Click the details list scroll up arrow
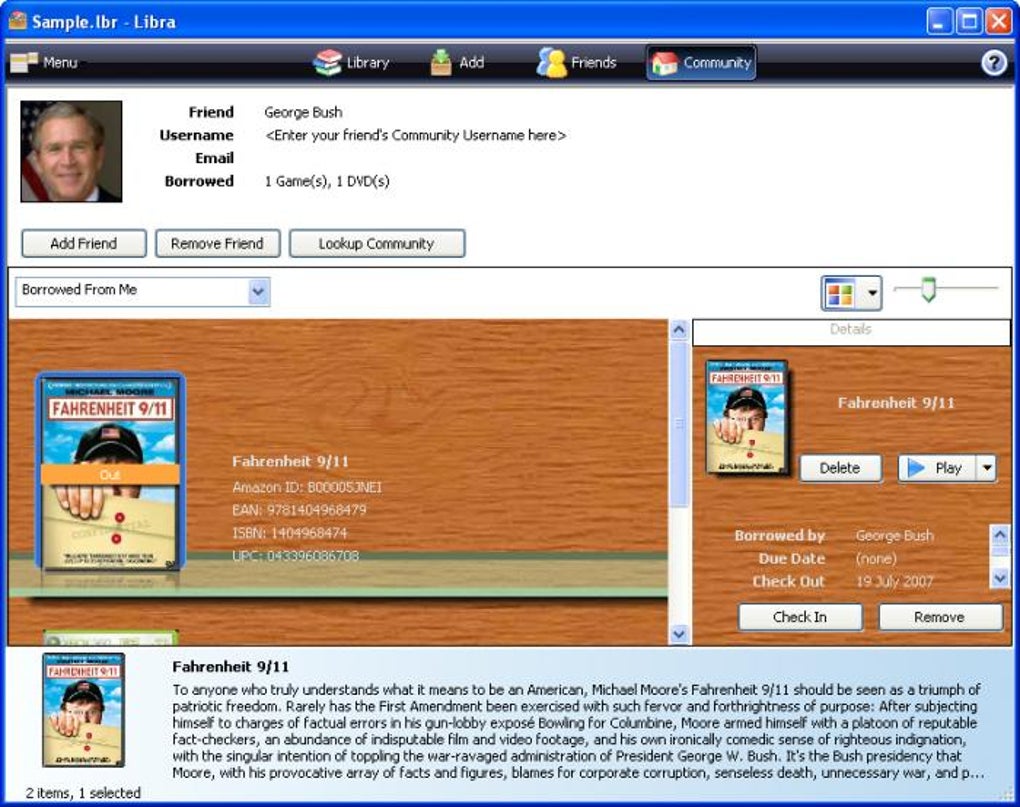Viewport: 1020px width, 807px height. pyautogui.click(x=999, y=535)
